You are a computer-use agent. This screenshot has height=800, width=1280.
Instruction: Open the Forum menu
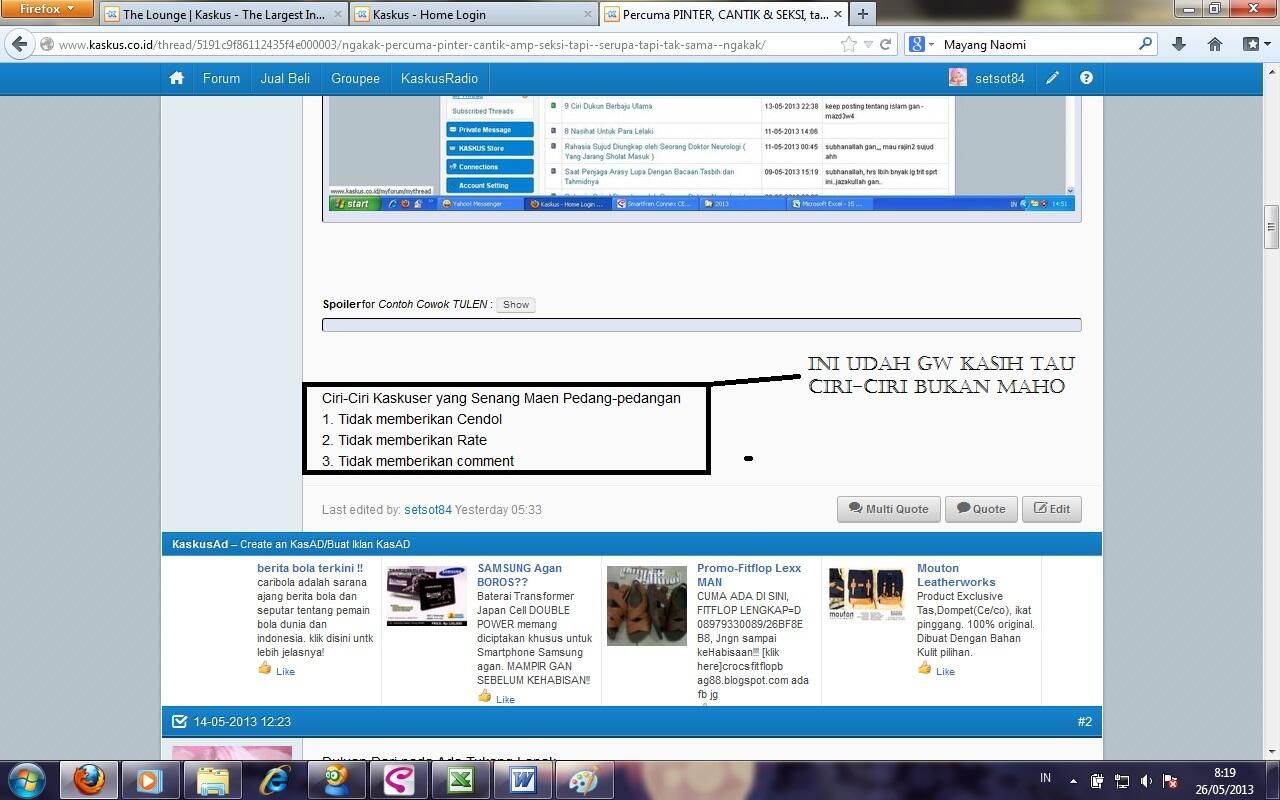tap(221, 78)
